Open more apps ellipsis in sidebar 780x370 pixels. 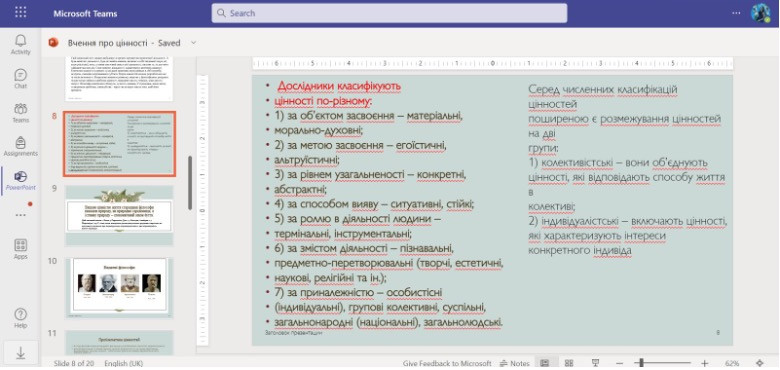tap(20, 215)
